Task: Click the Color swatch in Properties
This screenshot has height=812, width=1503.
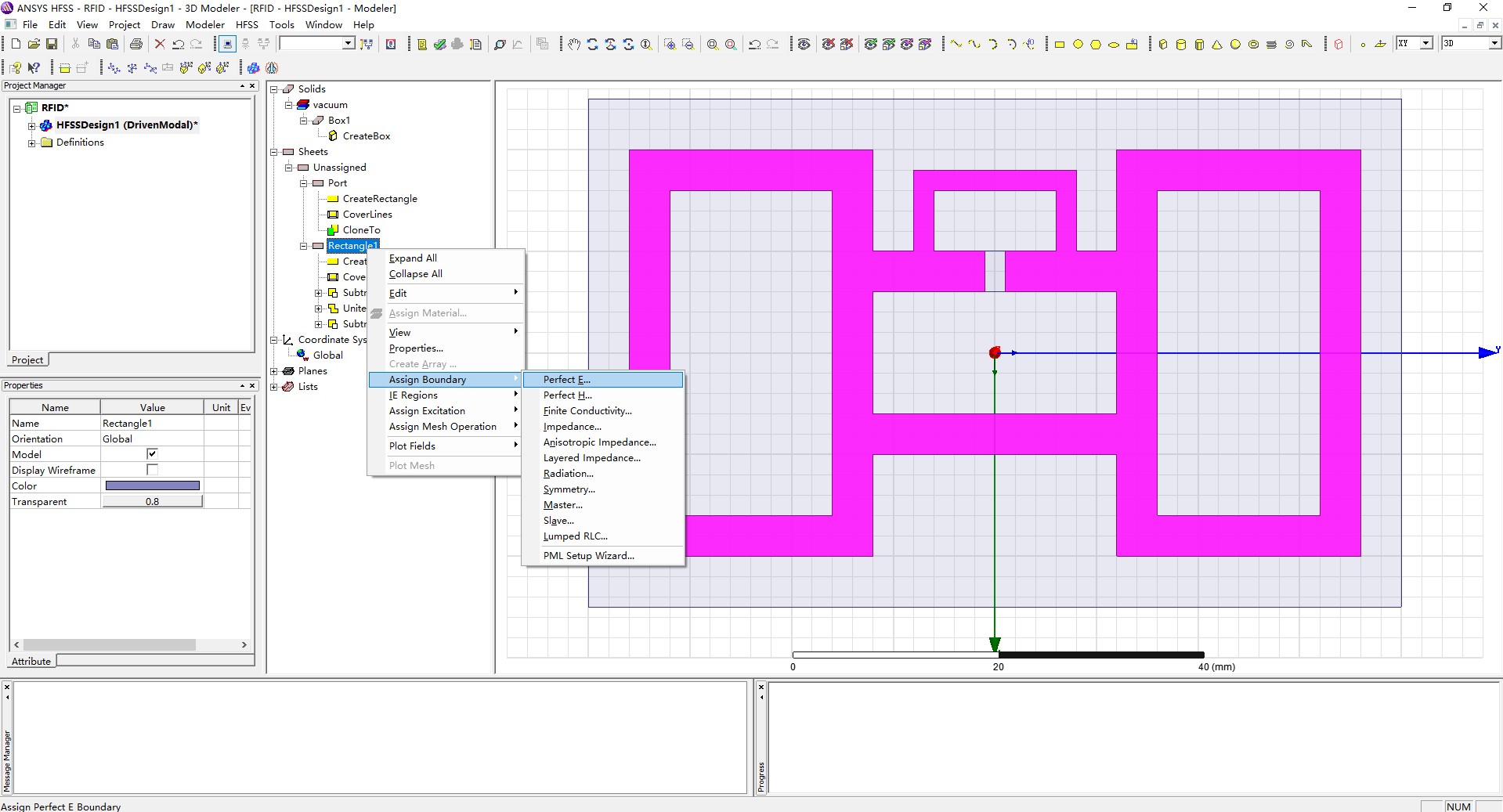Action: pos(152,486)
